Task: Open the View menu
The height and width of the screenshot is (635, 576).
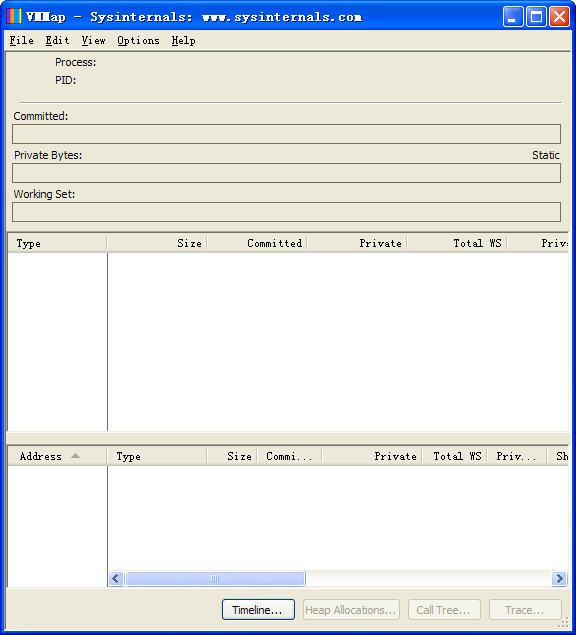Action: pyautogui.click(x=93, y=40)
